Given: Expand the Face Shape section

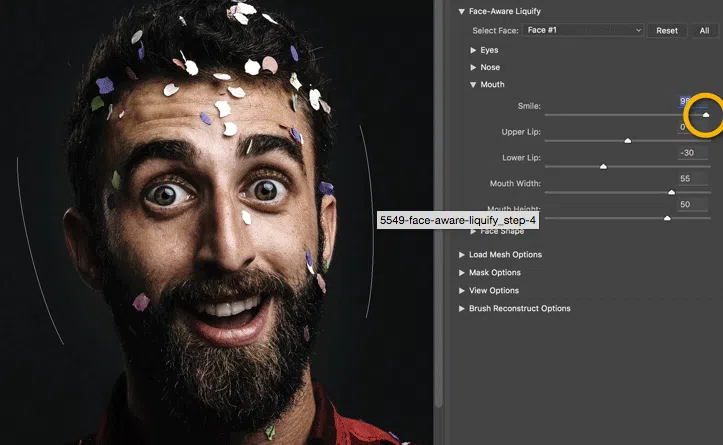Looking at the screenshot, I should click(473, 231).
